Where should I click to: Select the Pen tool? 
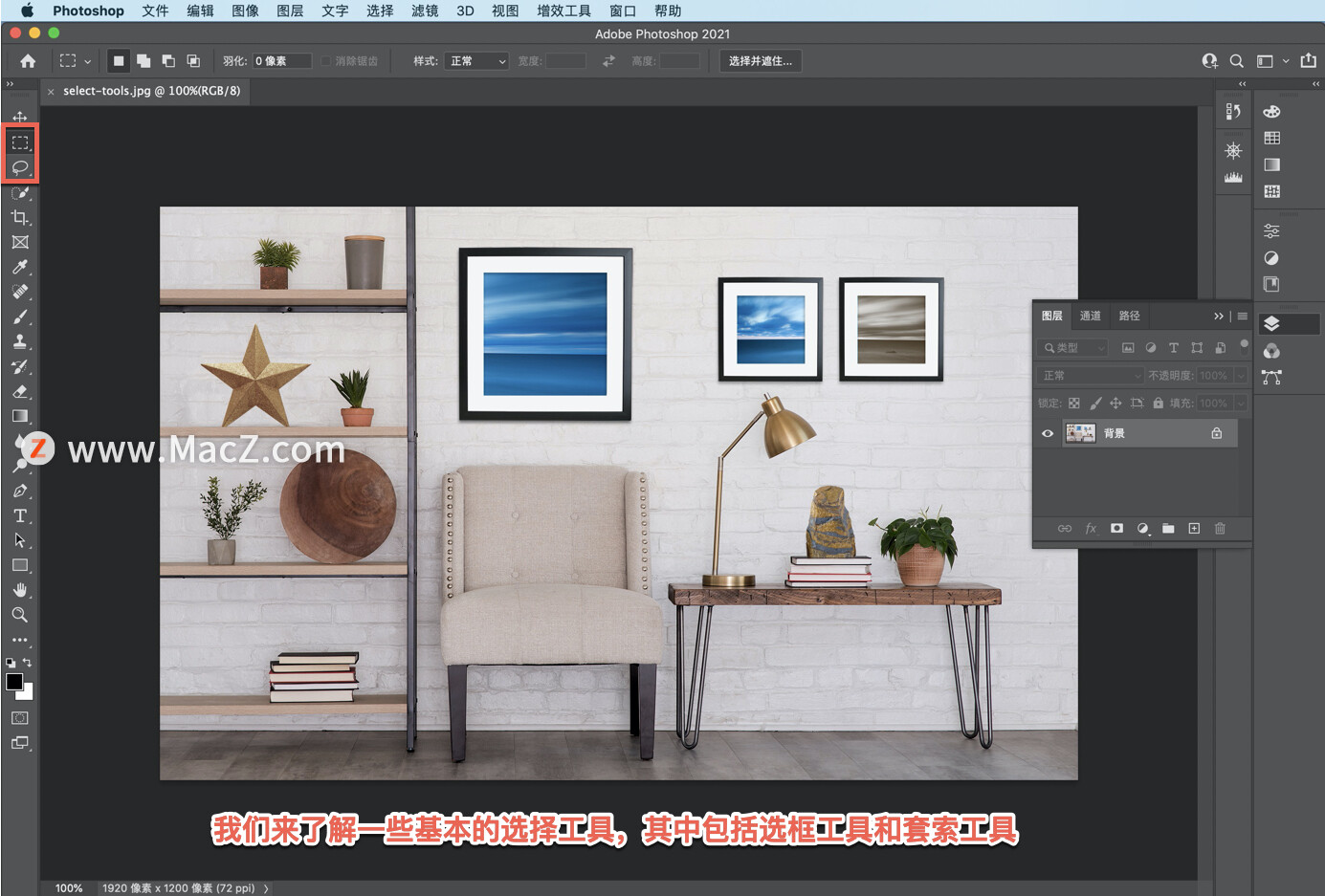tap(20, 491)
